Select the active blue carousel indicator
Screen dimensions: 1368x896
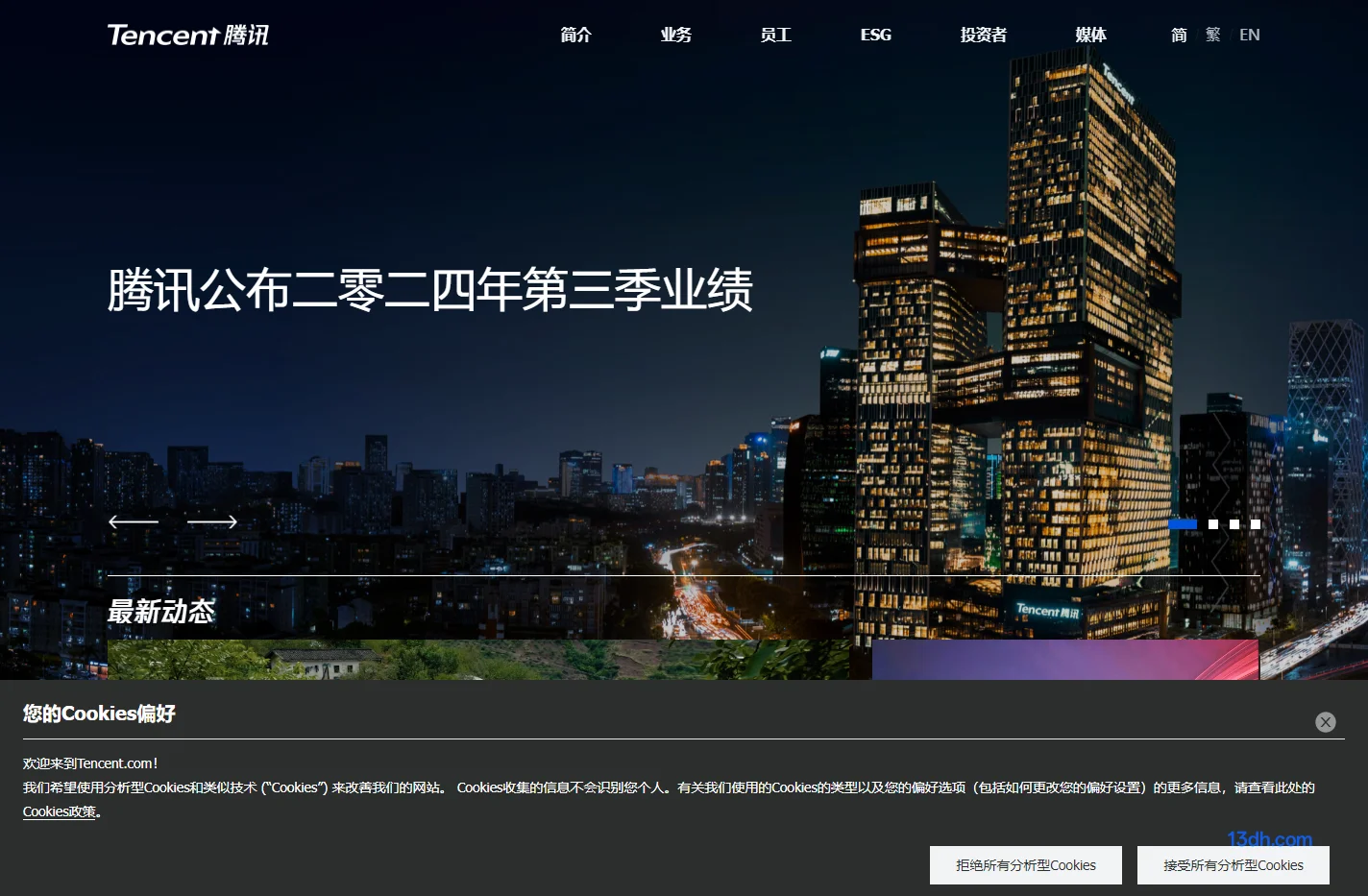[1183, 524]
